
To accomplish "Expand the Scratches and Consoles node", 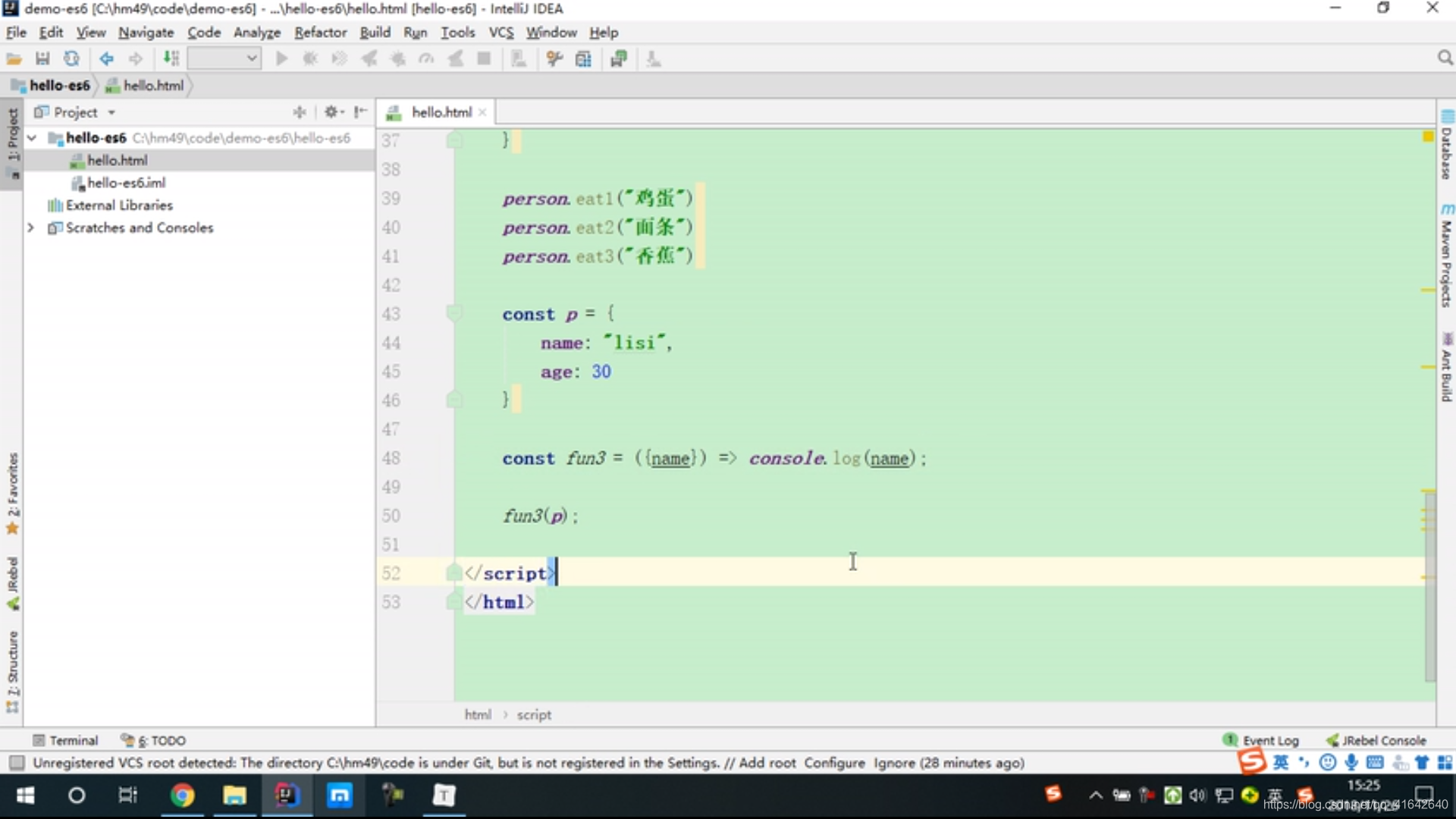I will point(31,227).
